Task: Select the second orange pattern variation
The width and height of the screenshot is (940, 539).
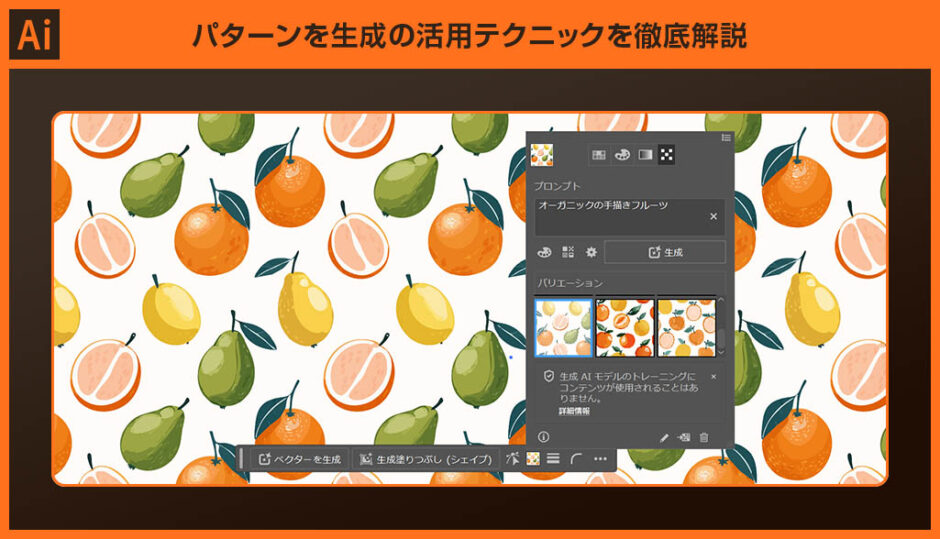Action: 624,327
